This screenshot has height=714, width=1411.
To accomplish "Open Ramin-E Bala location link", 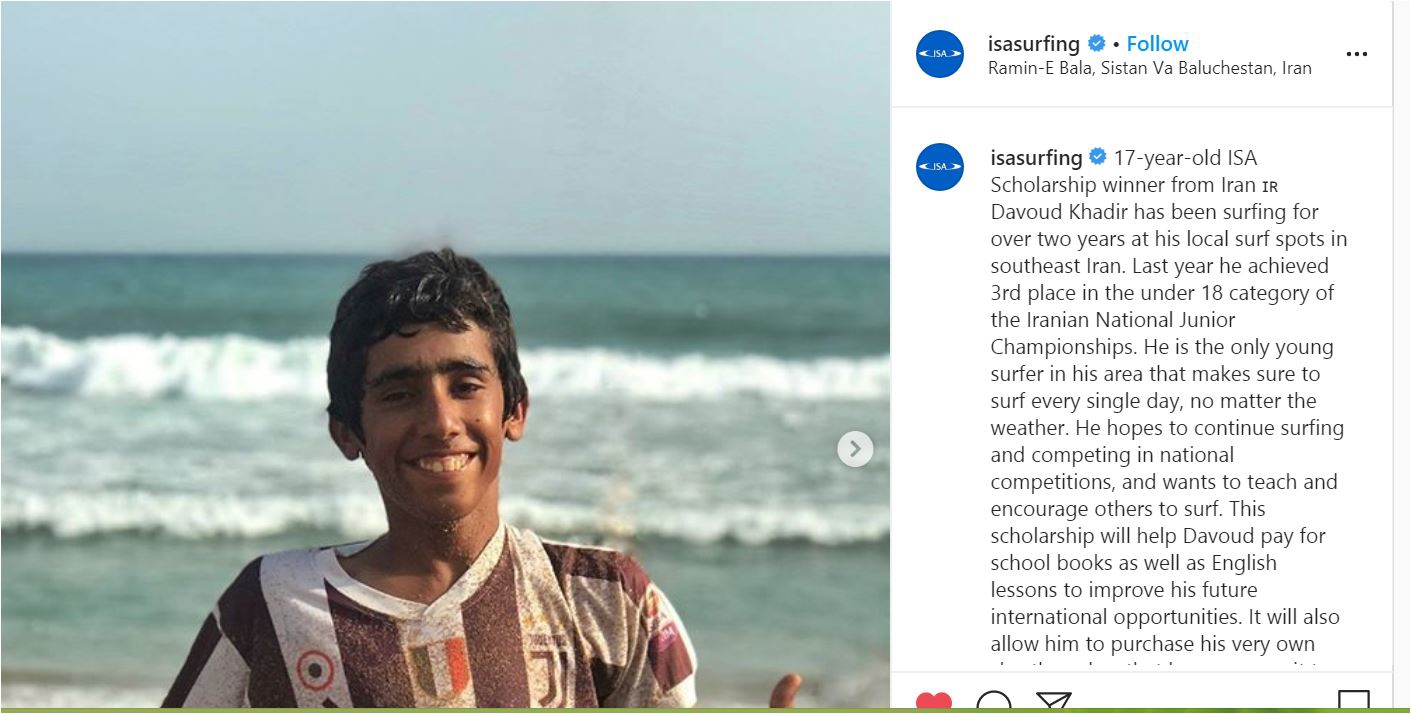I will point(1149,69).
